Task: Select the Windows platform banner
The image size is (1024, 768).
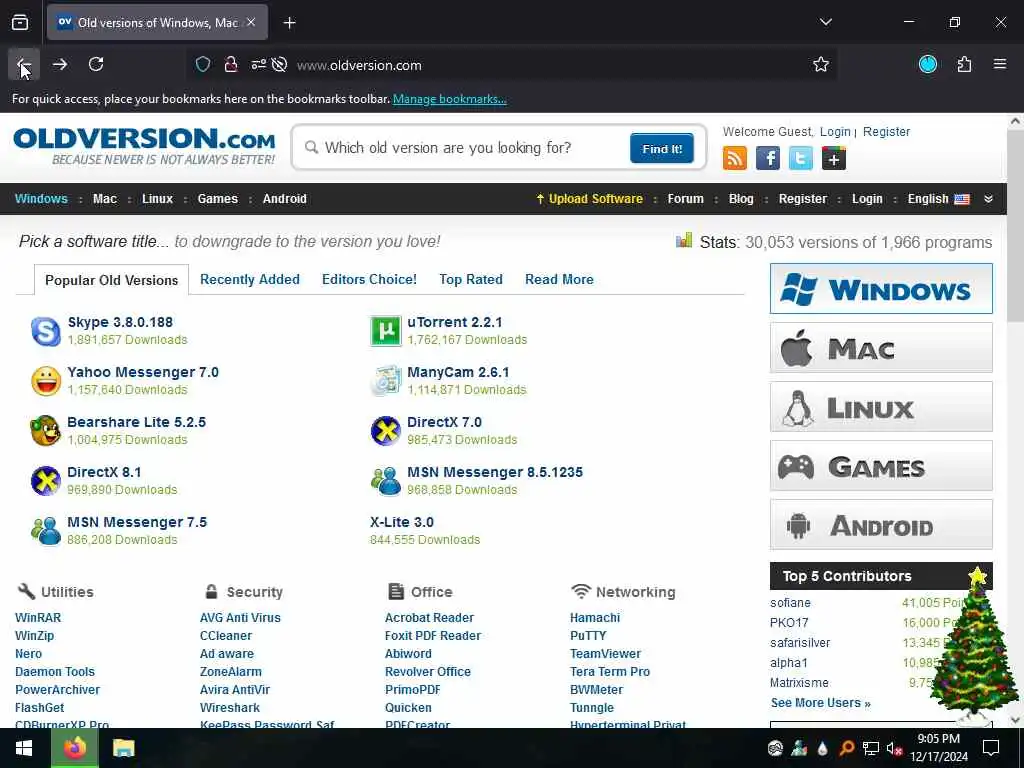Action: click(x=881, y=289)
